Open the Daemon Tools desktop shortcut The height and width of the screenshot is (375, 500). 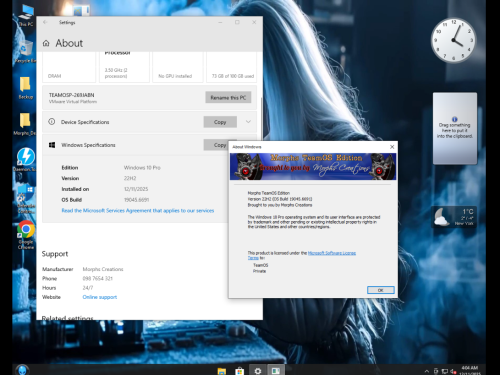[26, 159]
